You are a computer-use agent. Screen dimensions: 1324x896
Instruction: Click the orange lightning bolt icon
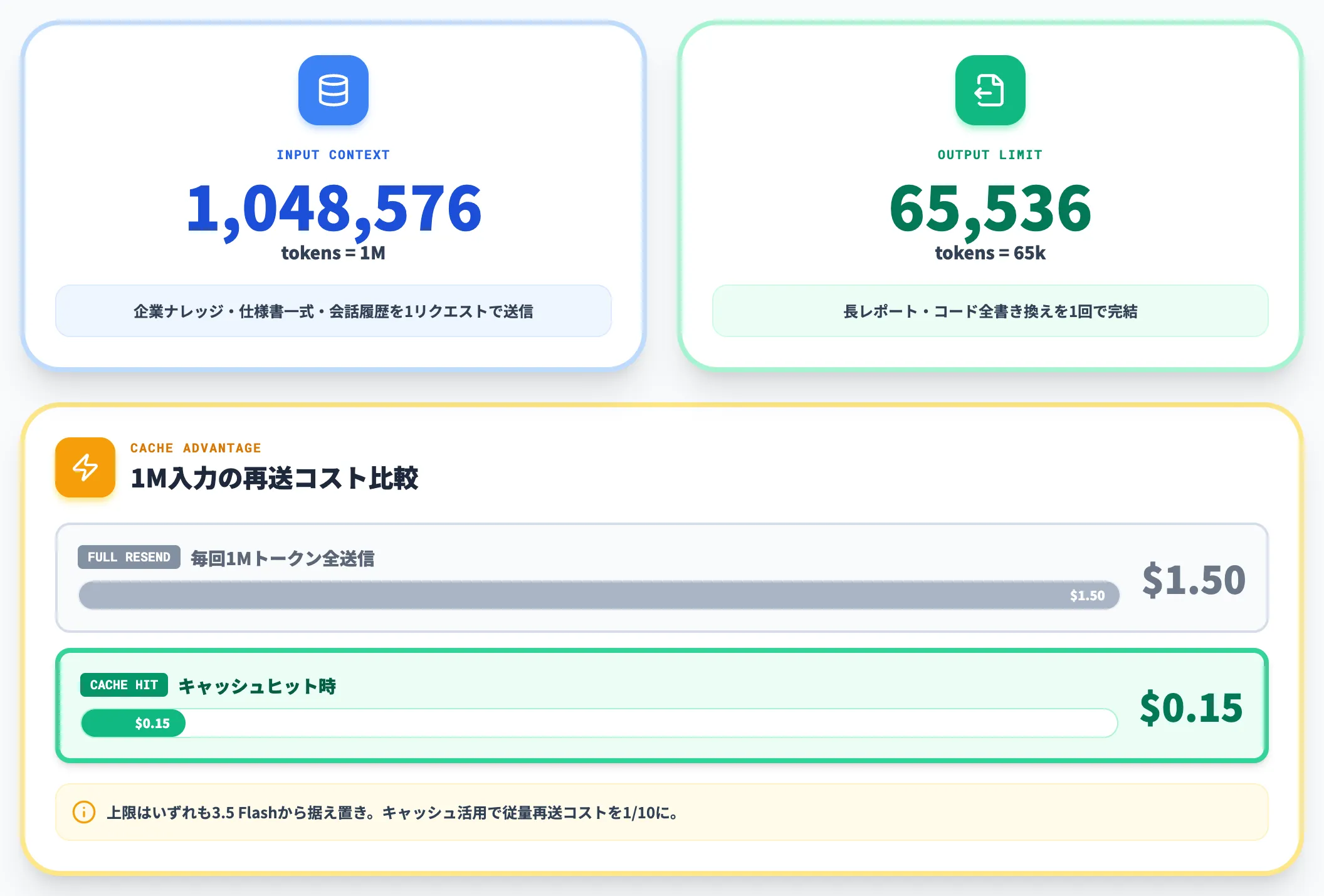pos(85,467)
